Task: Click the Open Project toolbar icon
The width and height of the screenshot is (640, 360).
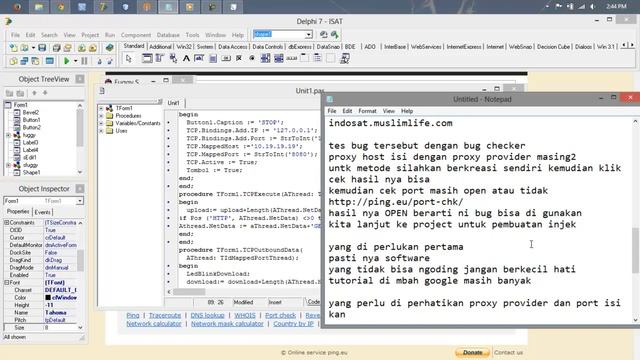Action: (x=67, y=48)
